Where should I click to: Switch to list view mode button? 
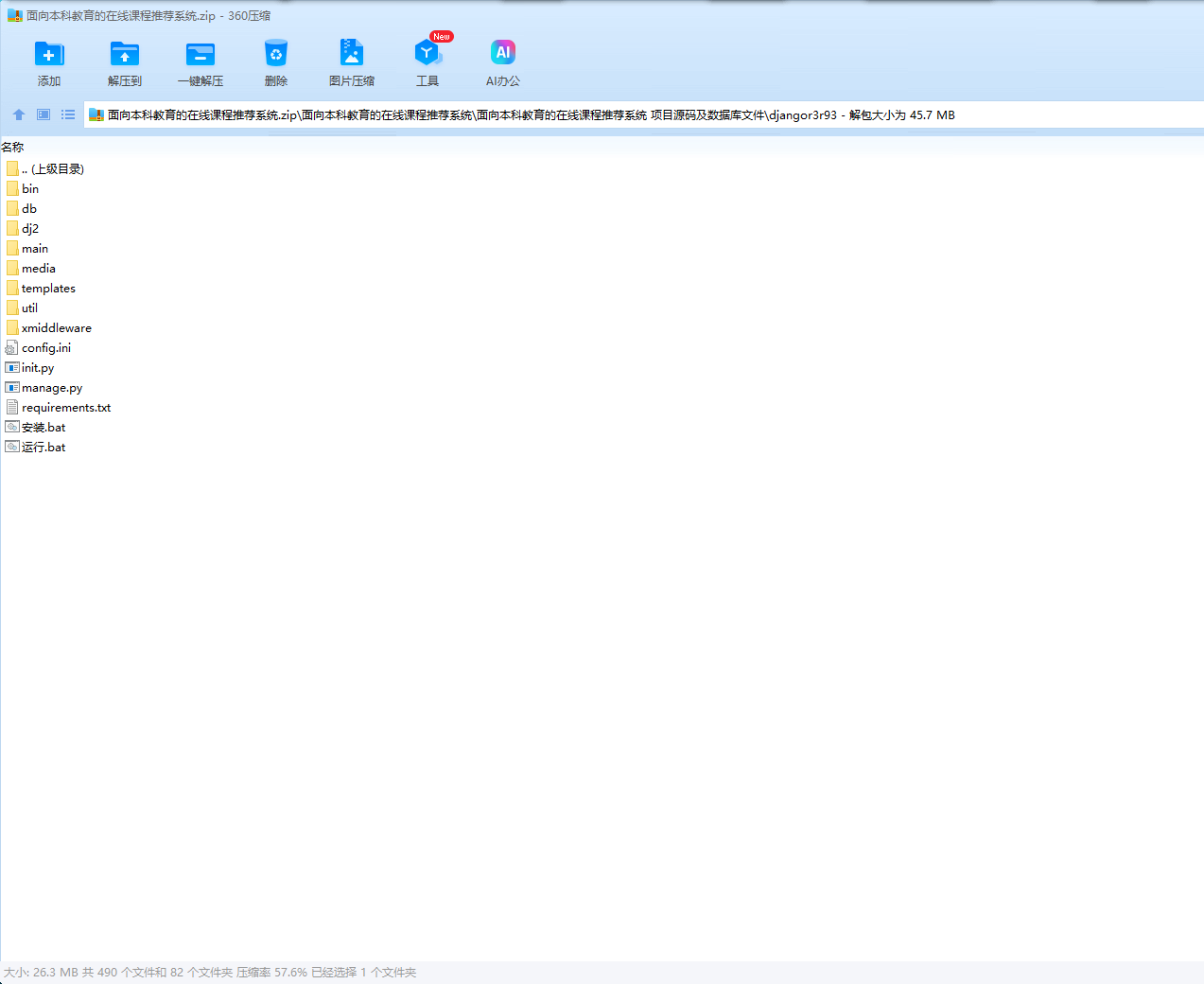pos(68,114)
